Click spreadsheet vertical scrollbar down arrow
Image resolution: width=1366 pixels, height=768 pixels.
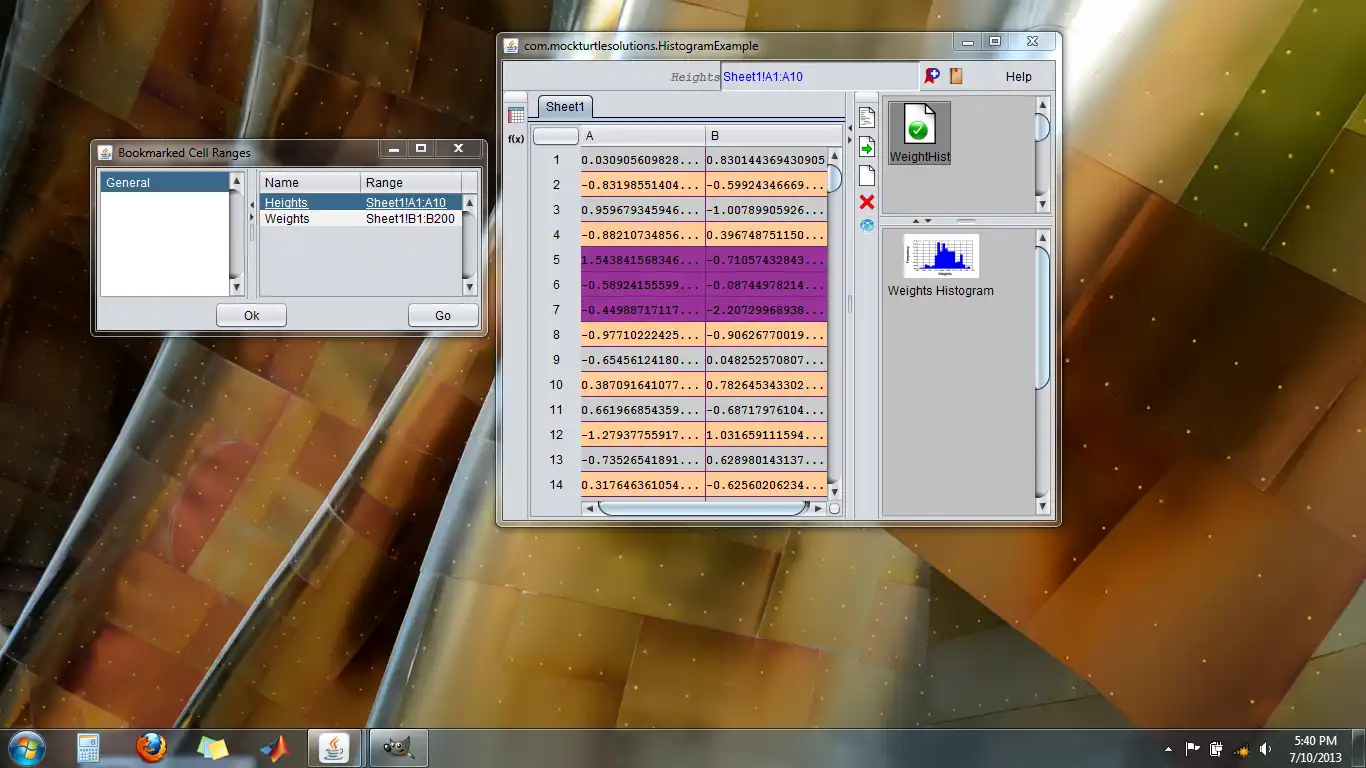pos(834,490)
